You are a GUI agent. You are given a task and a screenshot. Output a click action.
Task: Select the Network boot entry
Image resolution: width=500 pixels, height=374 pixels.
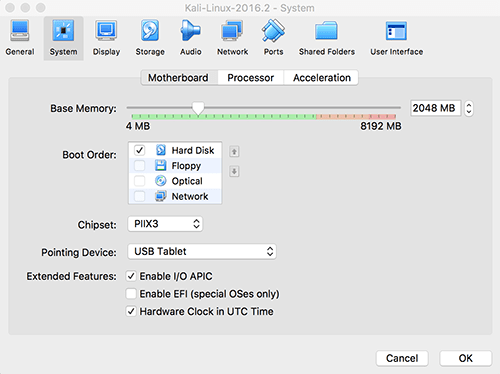point(175,196)
